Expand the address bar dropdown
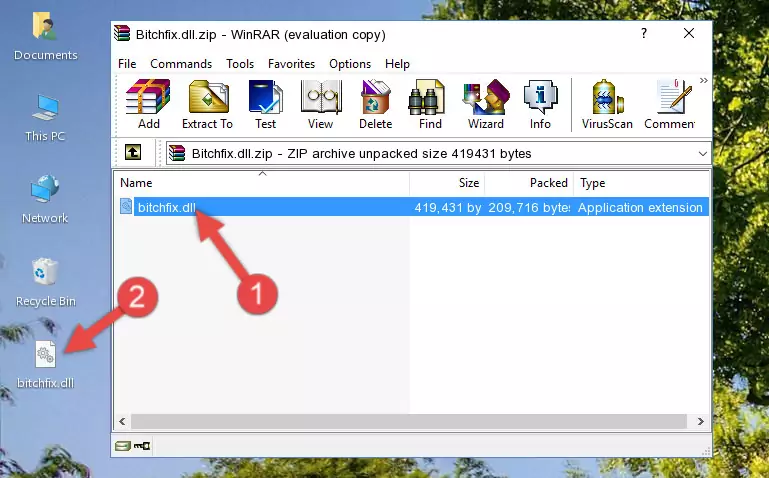The width and height of the screenshot is (769, 478). [x=702, y=153]
